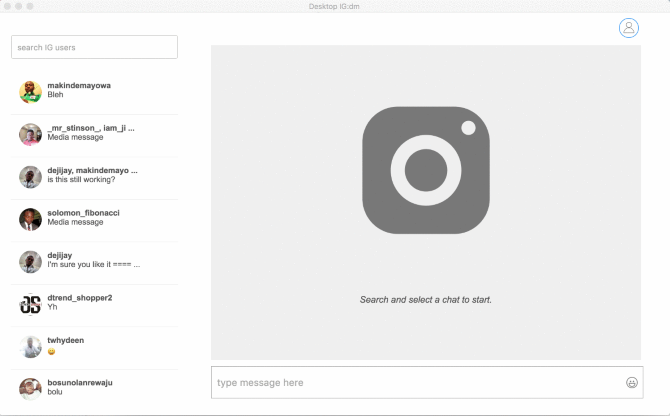Viewport: 670px width, 416px height.
Task: Click the emoji preview under twhydeen
Action: tap(51, 351)
